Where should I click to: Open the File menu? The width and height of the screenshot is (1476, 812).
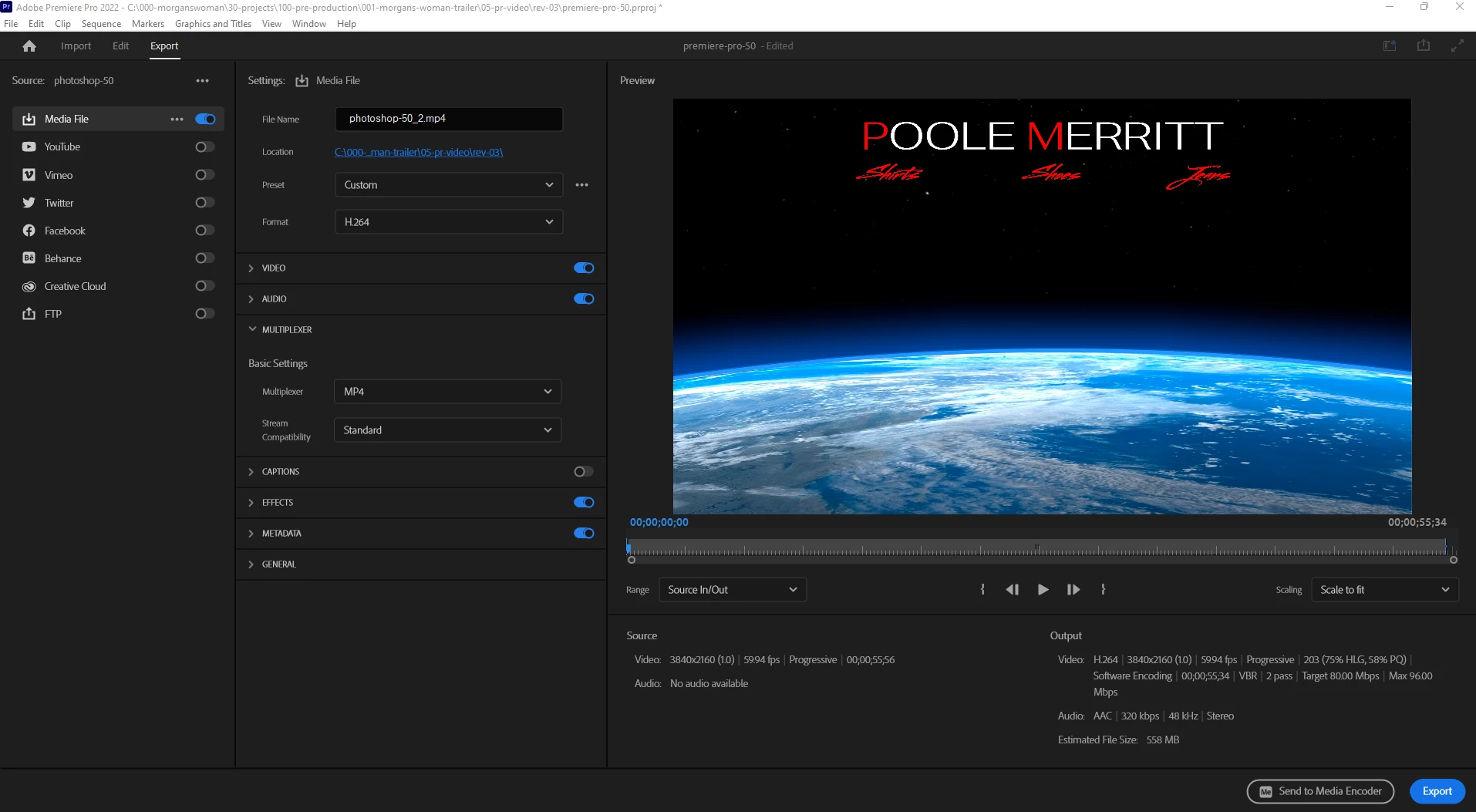click(x=11, y=24)
